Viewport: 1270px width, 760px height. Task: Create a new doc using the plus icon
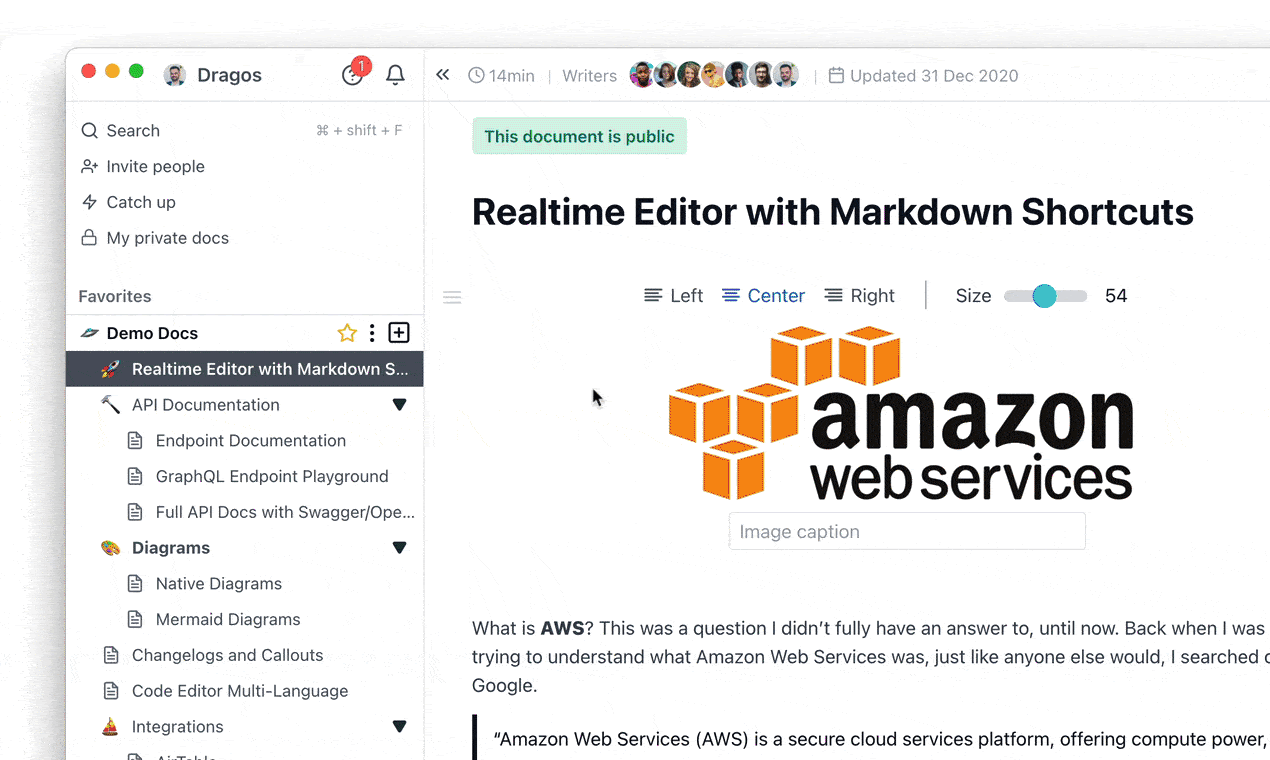[398, 332]
